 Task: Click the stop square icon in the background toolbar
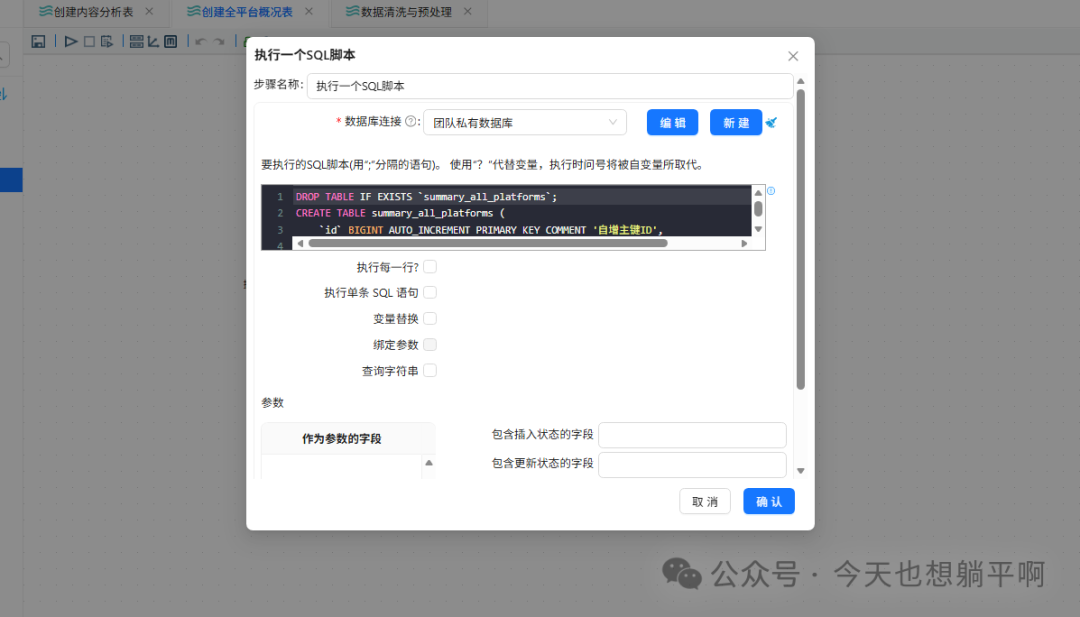pyautogui.click(x=90, y=42)
